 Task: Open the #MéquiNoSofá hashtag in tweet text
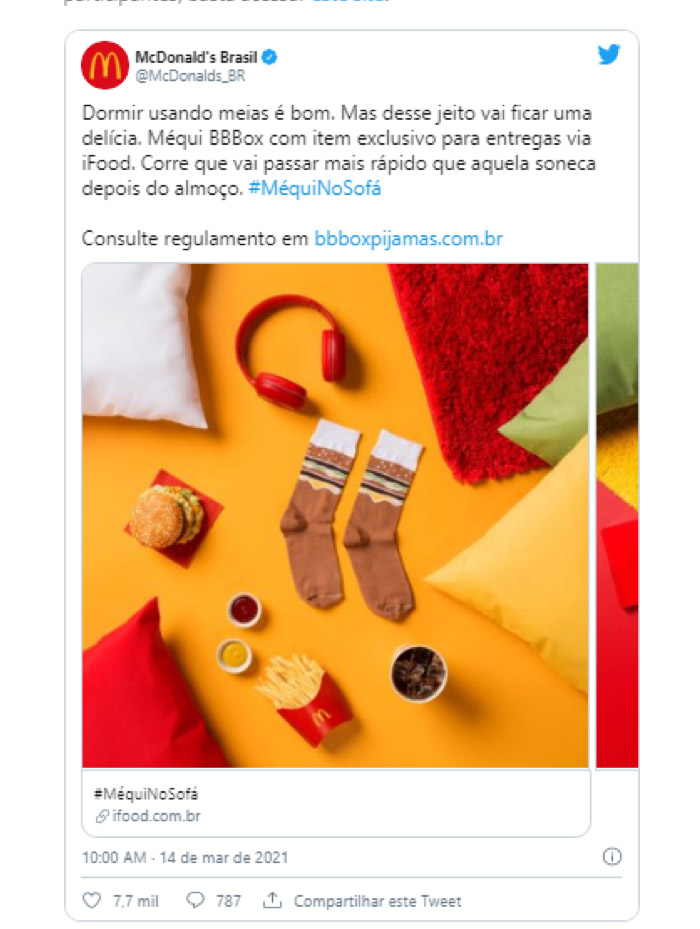click(x=315, y=188)
